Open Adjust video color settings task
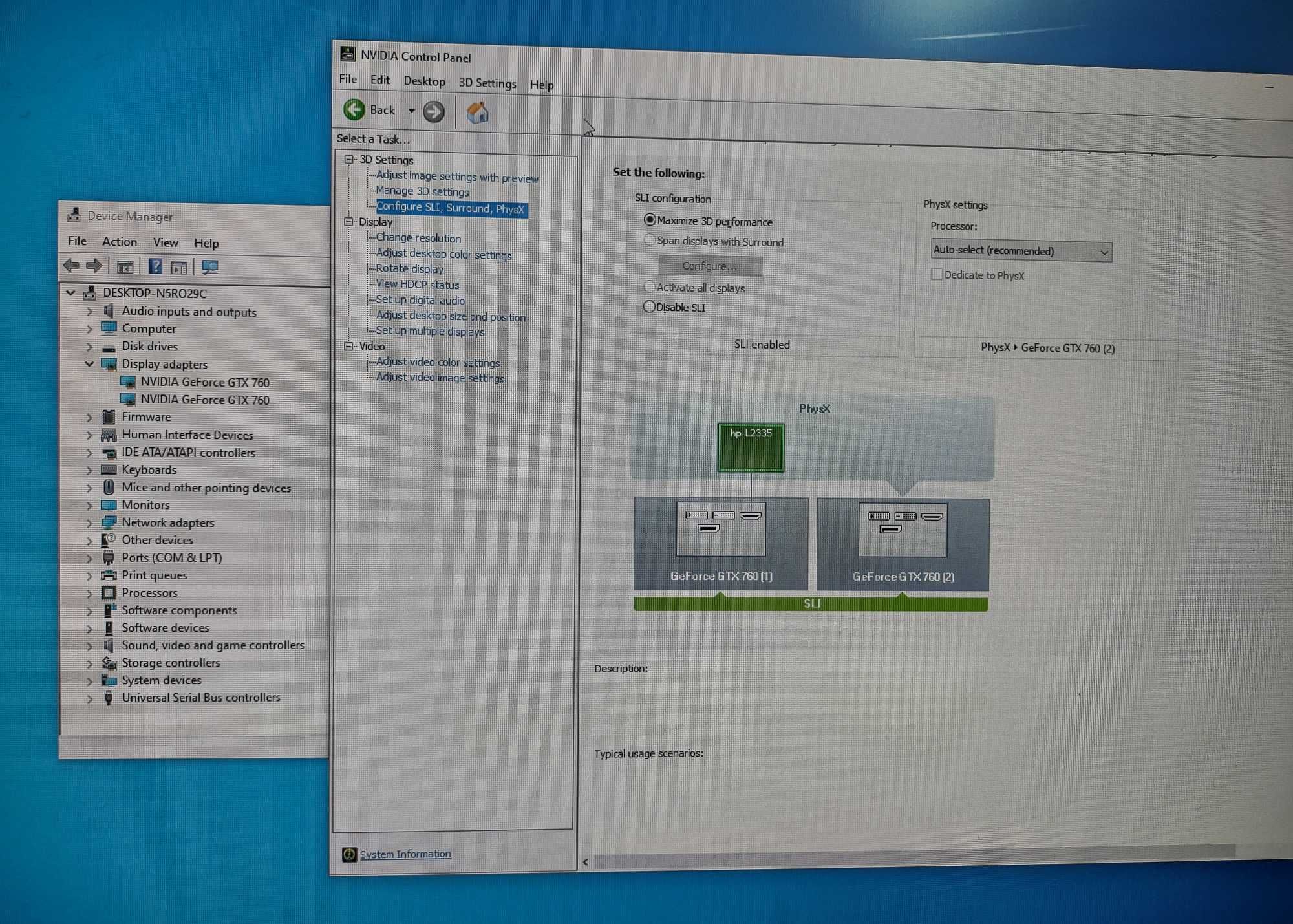The height and width of the screenshot is (924, 1293). coord(438,362)
